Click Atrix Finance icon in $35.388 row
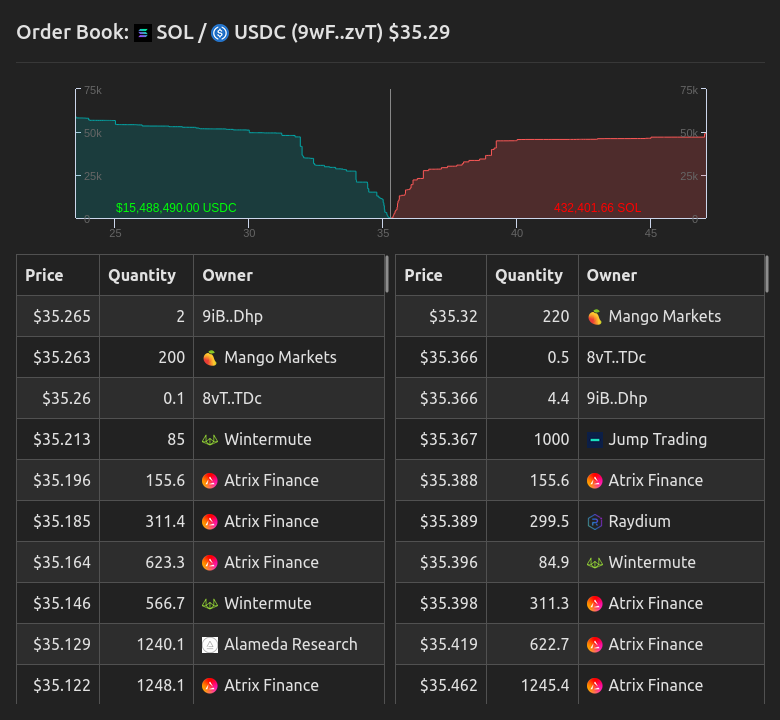The width and height of the screenshot is (780, 720). [x=594, y=481]
